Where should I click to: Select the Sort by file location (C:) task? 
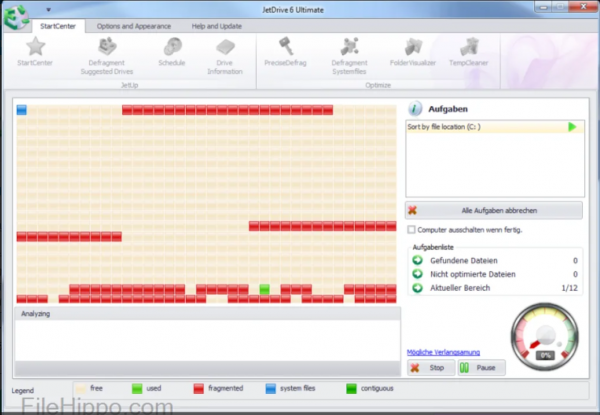click(495, 127)
